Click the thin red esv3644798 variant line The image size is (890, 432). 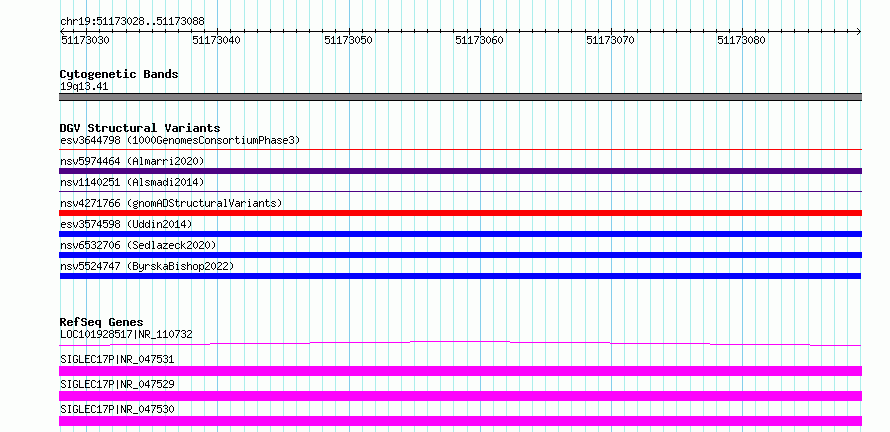(460, 150)
